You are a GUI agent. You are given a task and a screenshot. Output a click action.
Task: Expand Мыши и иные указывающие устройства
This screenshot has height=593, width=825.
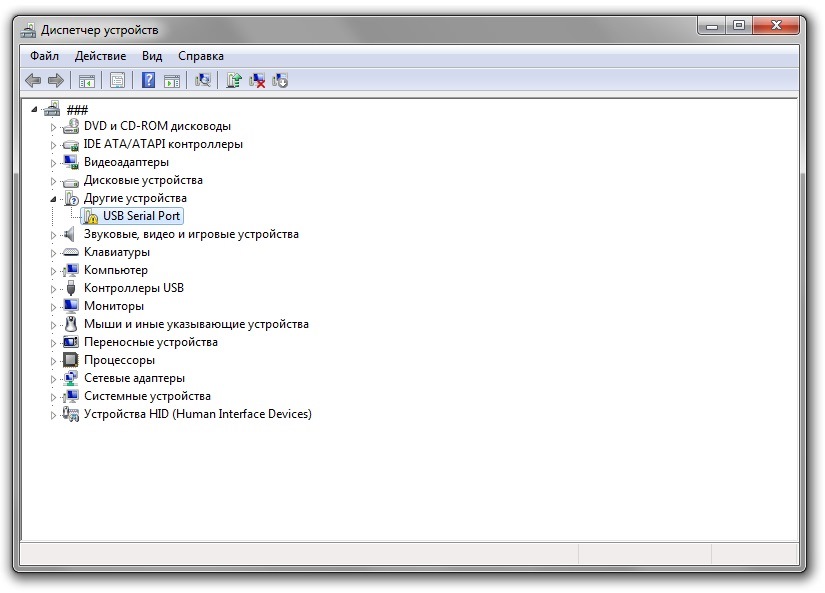tap(53, 325)
